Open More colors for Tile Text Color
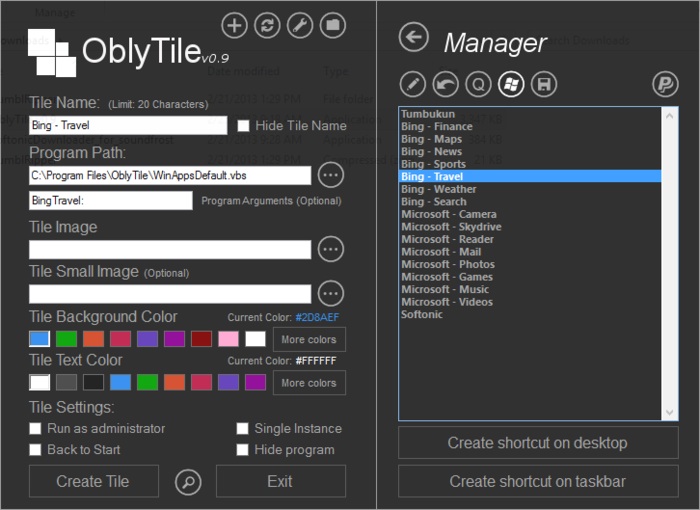Viewport: 700px width, 510px height. click(x=309, y=383)
